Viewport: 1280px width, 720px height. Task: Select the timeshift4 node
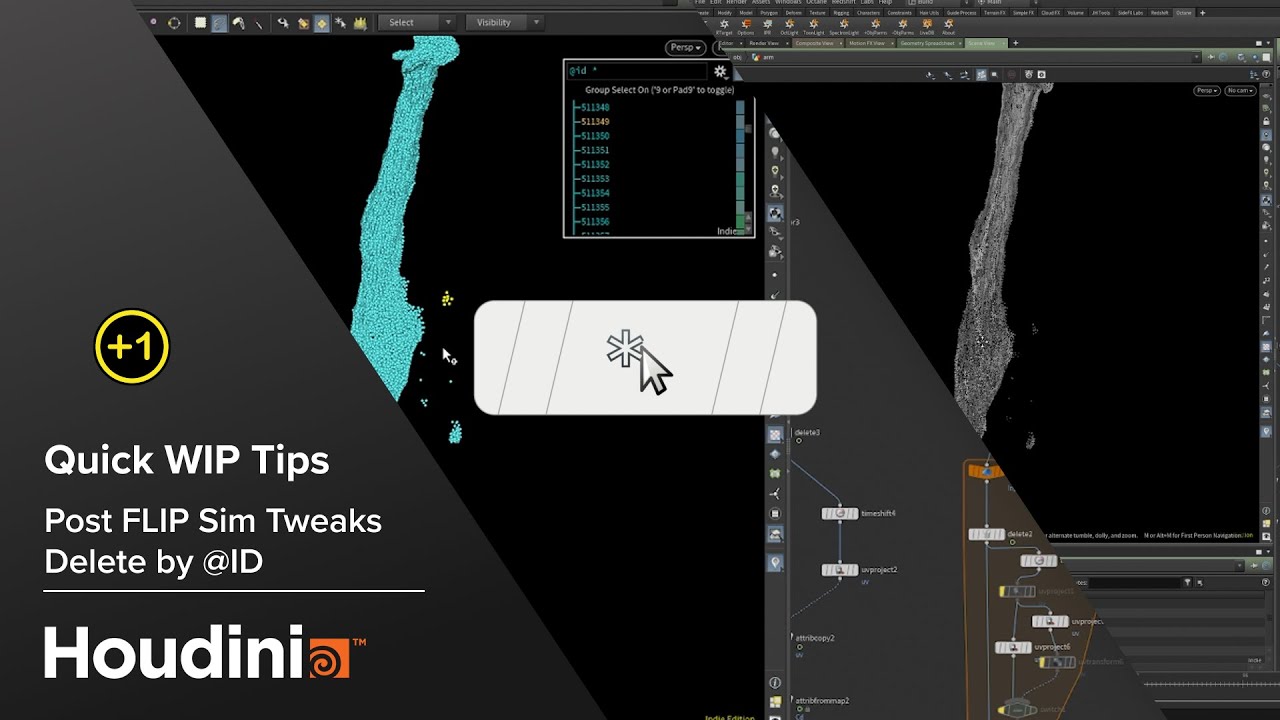pos(840,513)
